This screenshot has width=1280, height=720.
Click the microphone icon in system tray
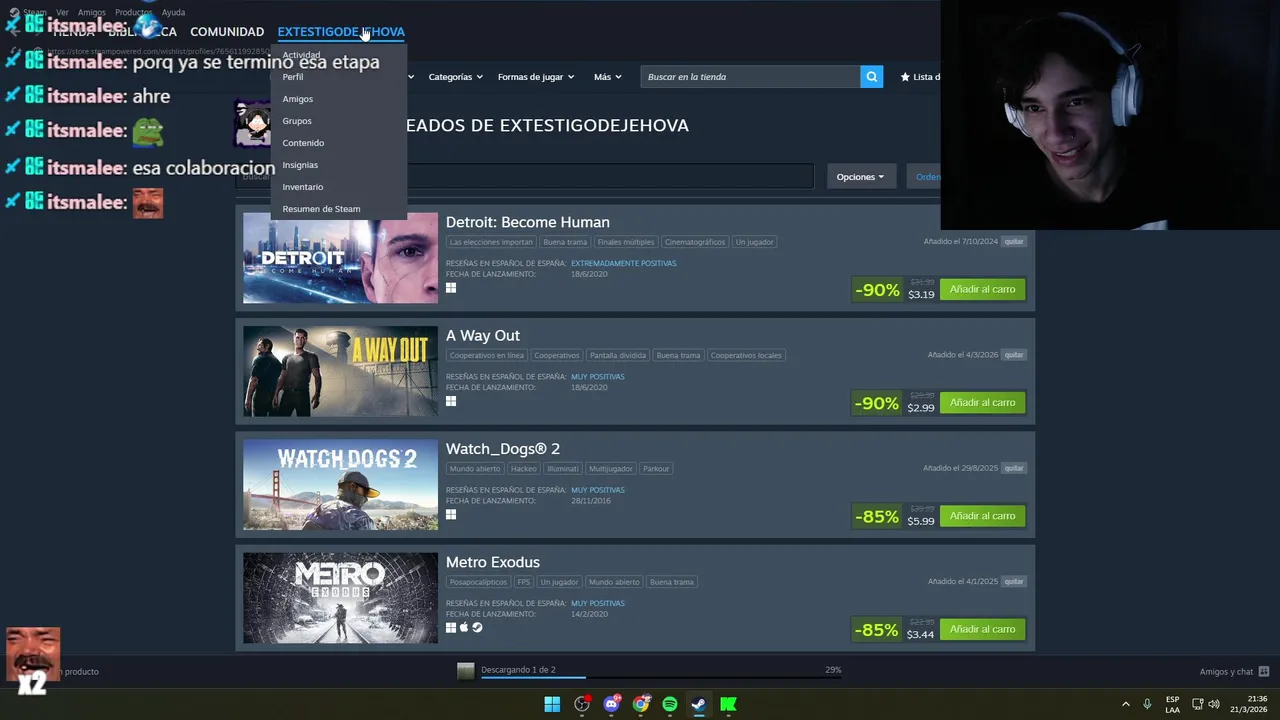pyautogui.click(x=1147, y=704)
